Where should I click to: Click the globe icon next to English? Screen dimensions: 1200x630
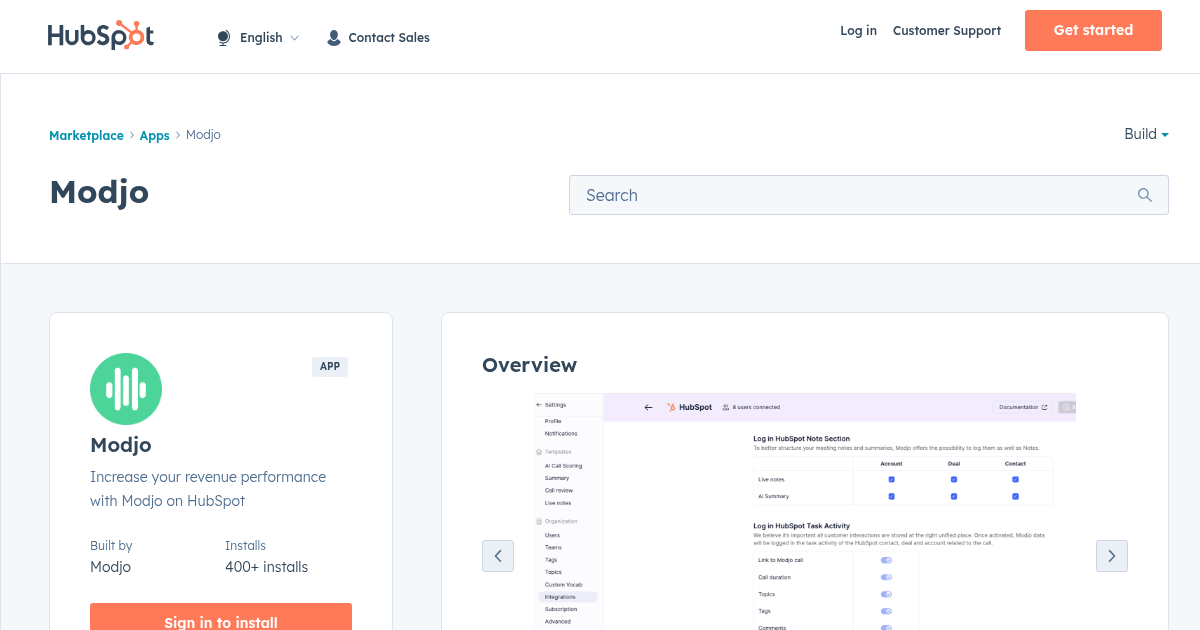click(222, 37)
